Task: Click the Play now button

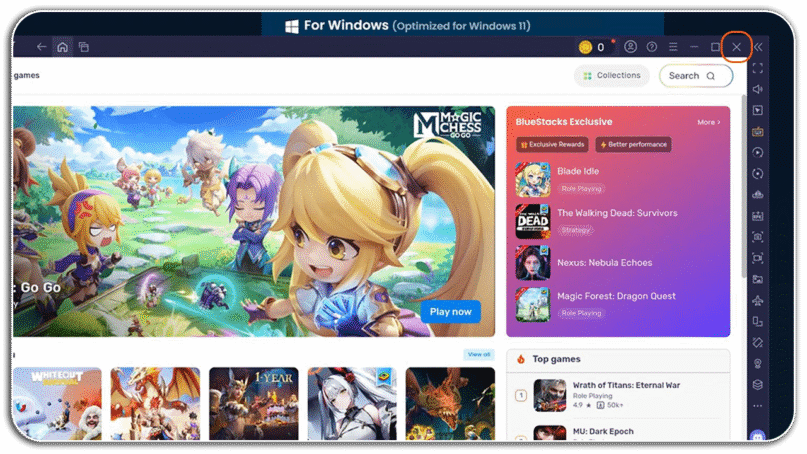Action: (x=450, y=311)
